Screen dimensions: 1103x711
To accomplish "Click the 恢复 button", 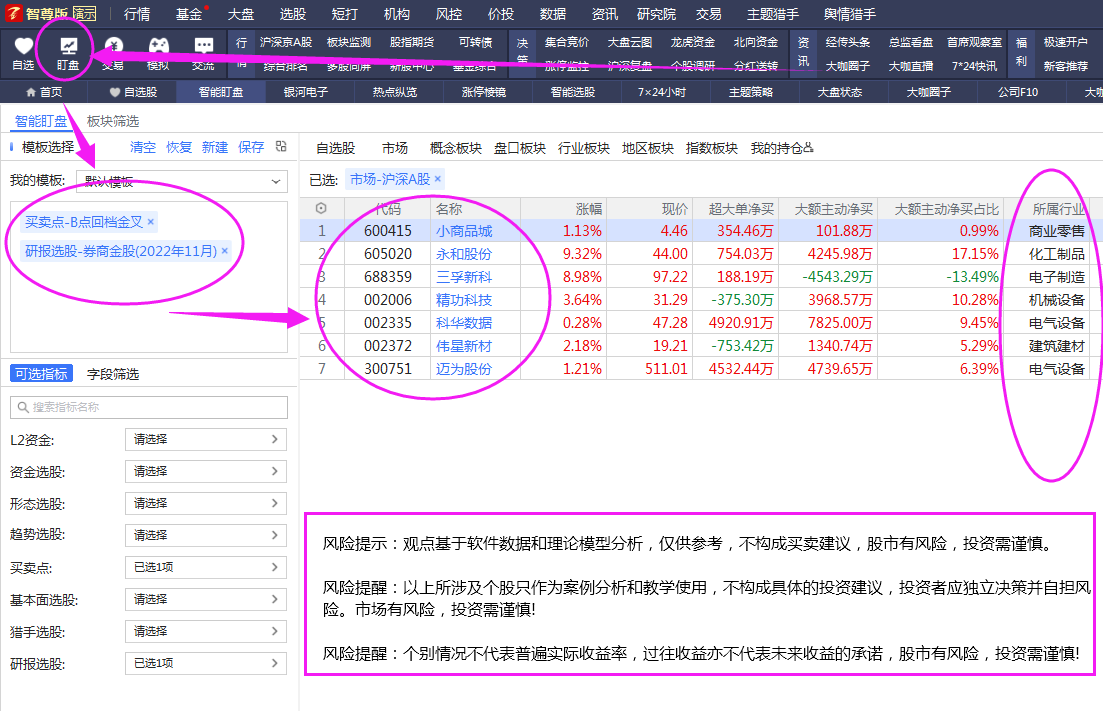I will tap(179, 147).
